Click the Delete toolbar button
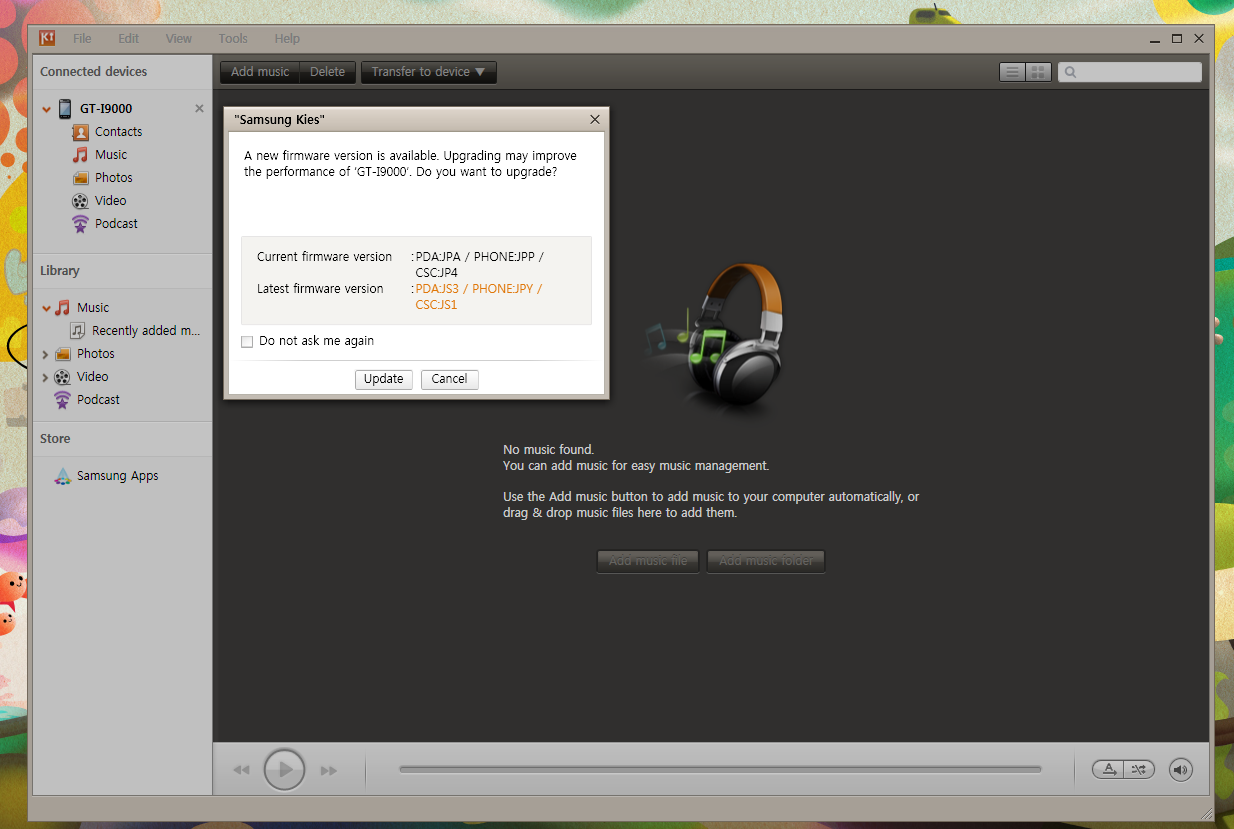 pos(327,72)
